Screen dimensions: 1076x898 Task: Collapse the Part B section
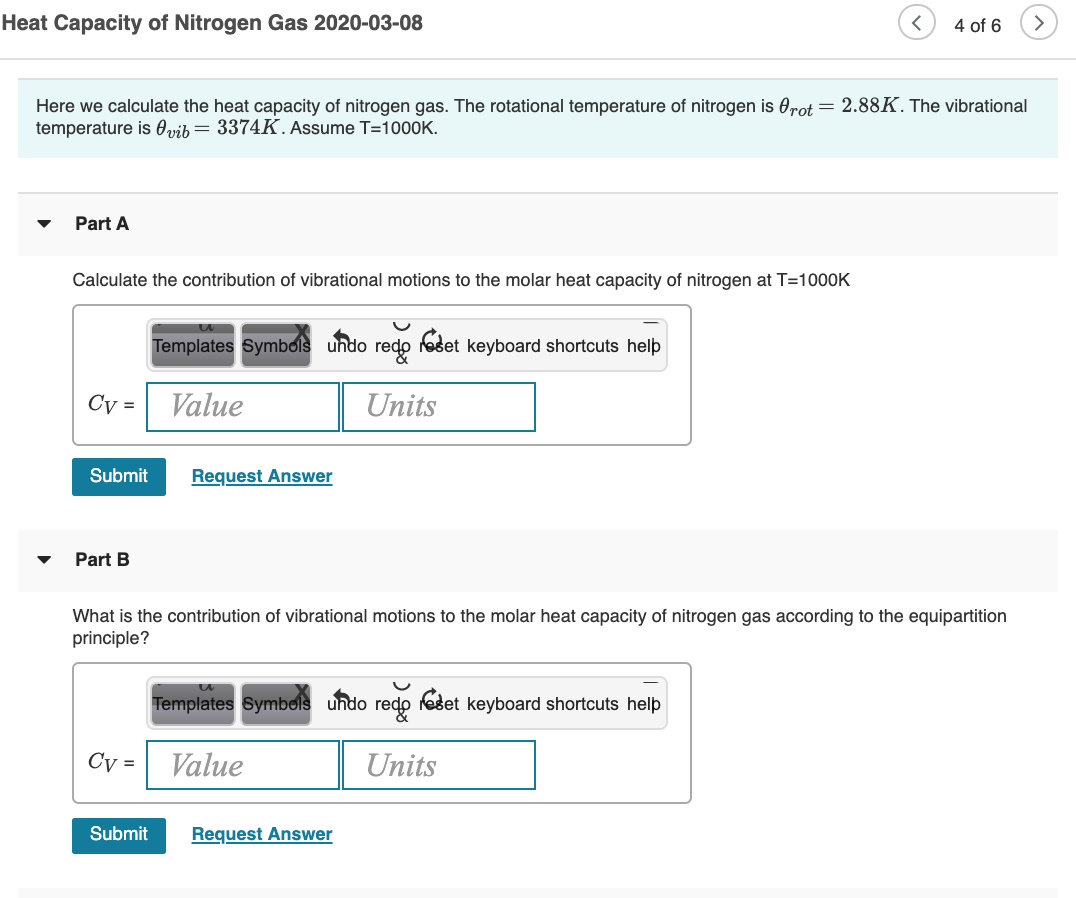pos(43,559)
